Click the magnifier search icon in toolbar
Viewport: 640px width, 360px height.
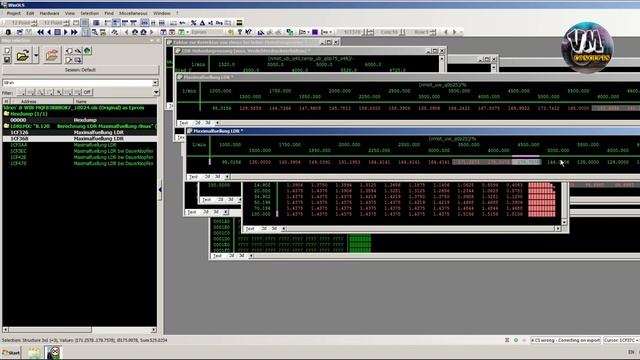94,32
